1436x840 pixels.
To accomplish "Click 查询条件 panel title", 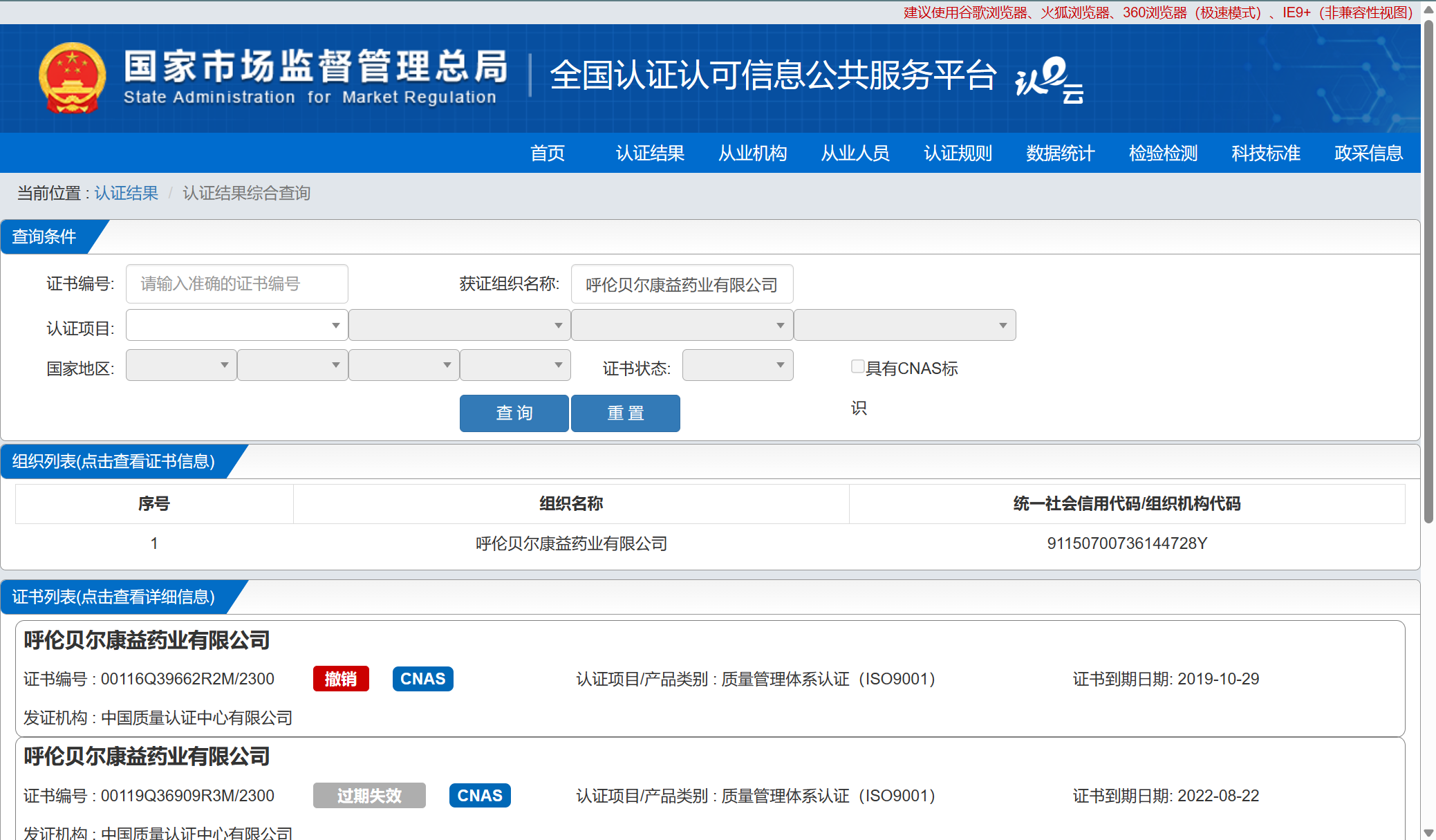I will click(44, 236).
